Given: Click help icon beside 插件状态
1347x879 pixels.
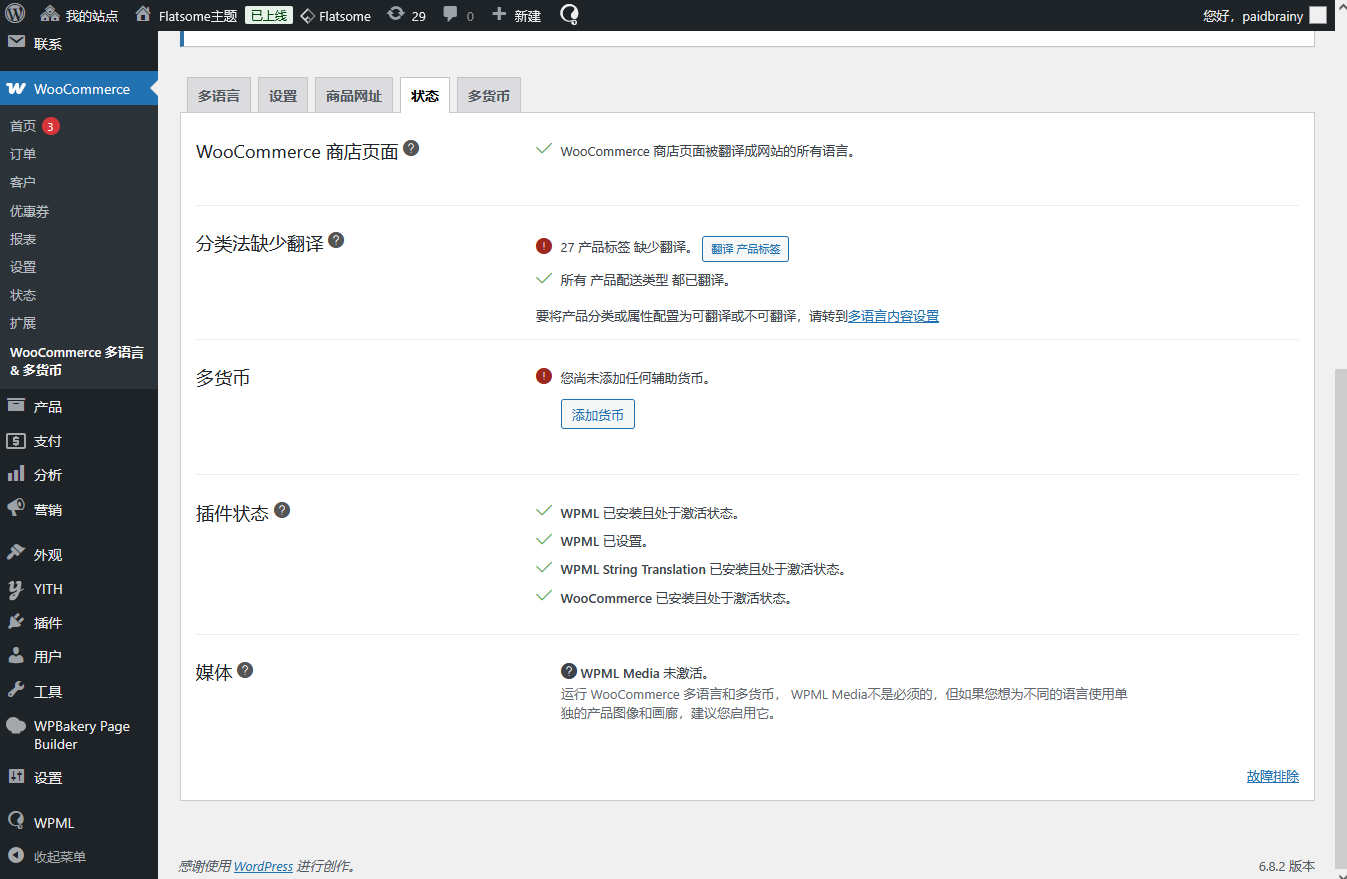Looking at the screenshot, I should 282,510.
